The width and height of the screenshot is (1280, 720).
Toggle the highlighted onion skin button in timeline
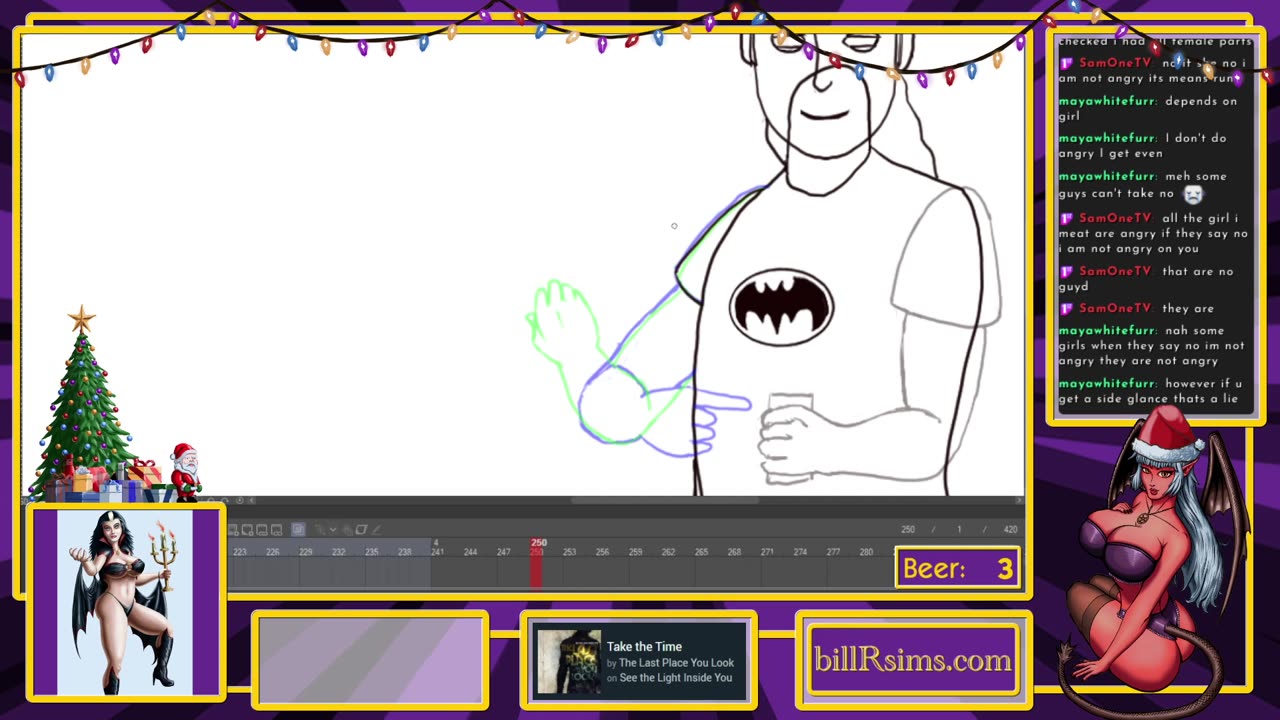(x=298, y=530)
